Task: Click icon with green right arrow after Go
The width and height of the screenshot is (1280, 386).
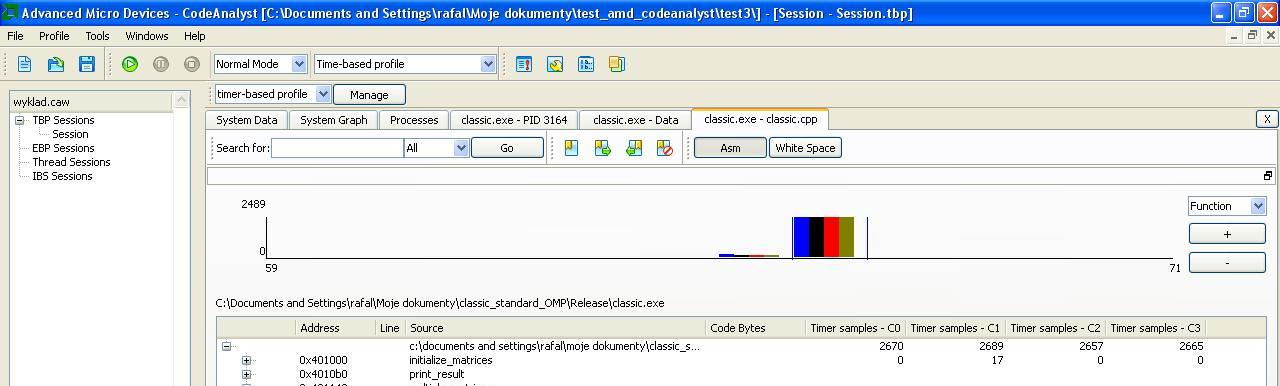Action: click(x=602, y=148)
